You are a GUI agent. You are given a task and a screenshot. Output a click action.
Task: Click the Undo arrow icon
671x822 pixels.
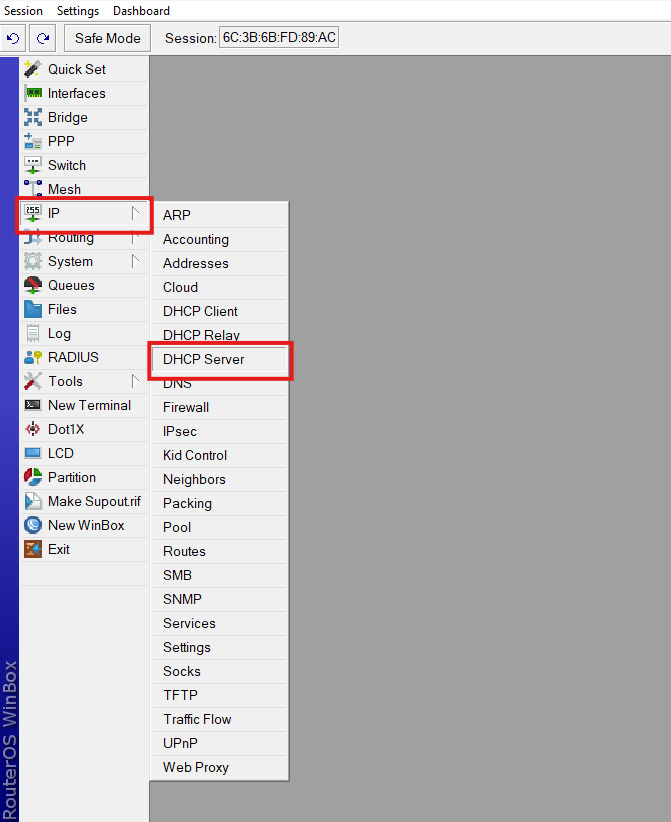click(x=13, y=38)
